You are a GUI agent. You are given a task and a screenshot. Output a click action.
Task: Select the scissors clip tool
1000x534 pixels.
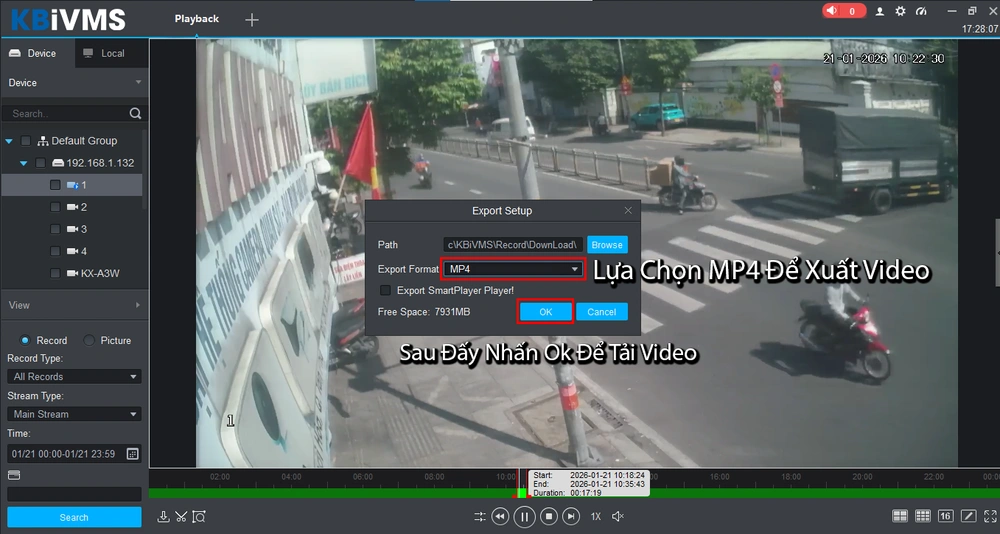tap(181, 516)
